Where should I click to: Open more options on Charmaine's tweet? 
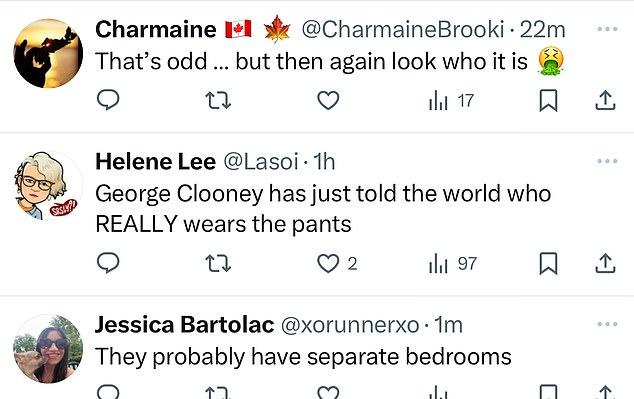[x=607, y=29]
